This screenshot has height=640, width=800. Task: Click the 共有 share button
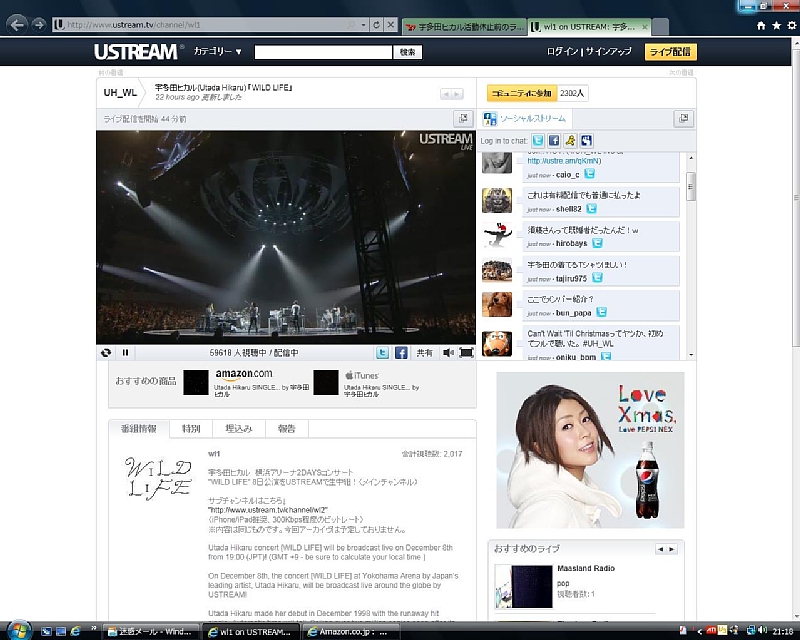point(424,353)
